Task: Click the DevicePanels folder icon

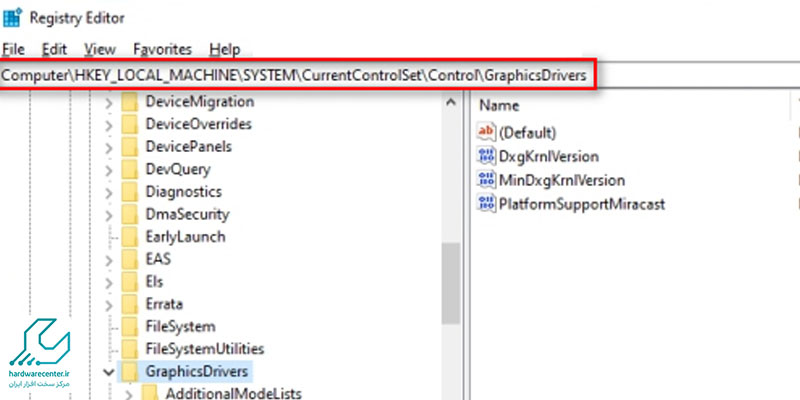Action: [x=130, y=146]
